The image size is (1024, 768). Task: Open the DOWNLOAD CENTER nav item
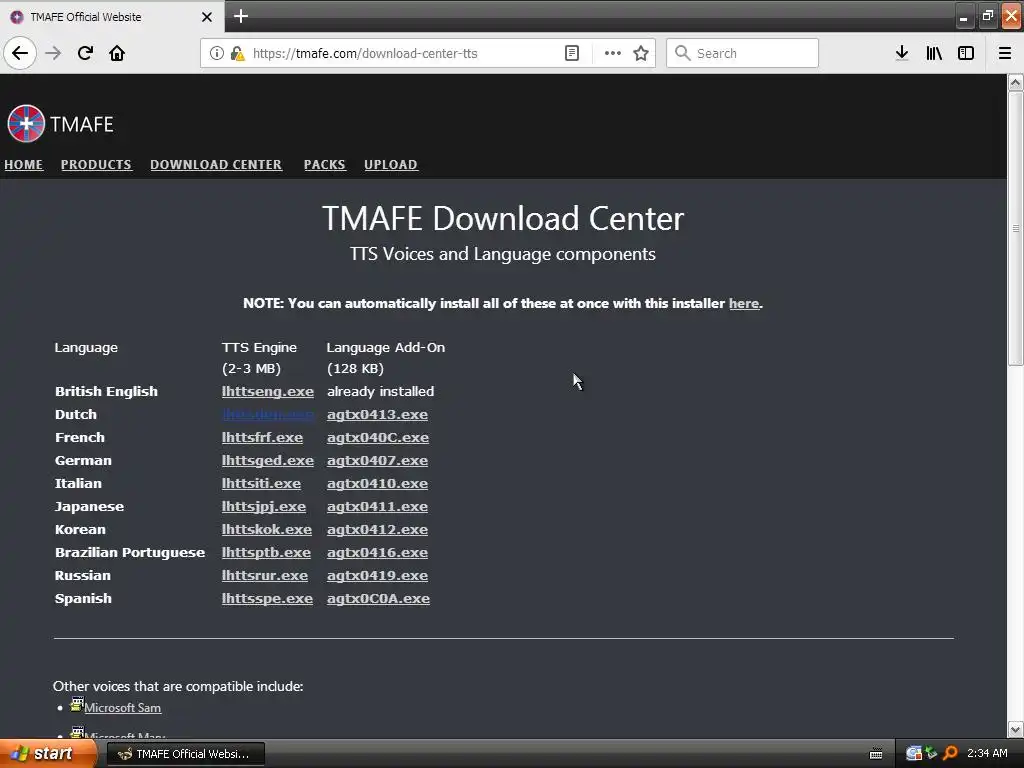pos(216,165)
